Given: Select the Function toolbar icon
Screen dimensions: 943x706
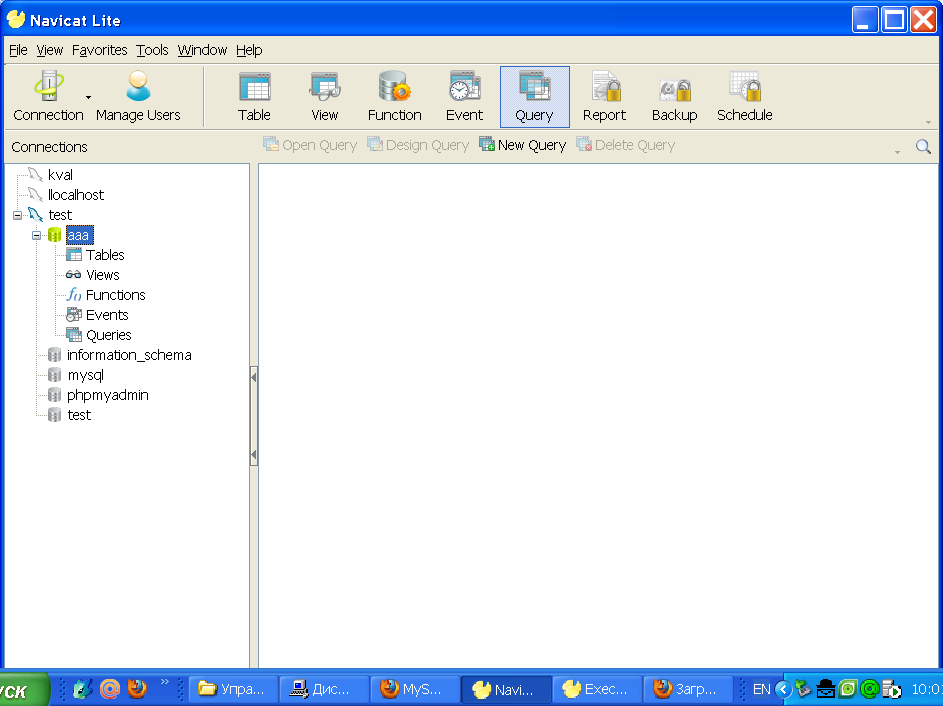Looking at the screenshot, I should tap(395, 96).
